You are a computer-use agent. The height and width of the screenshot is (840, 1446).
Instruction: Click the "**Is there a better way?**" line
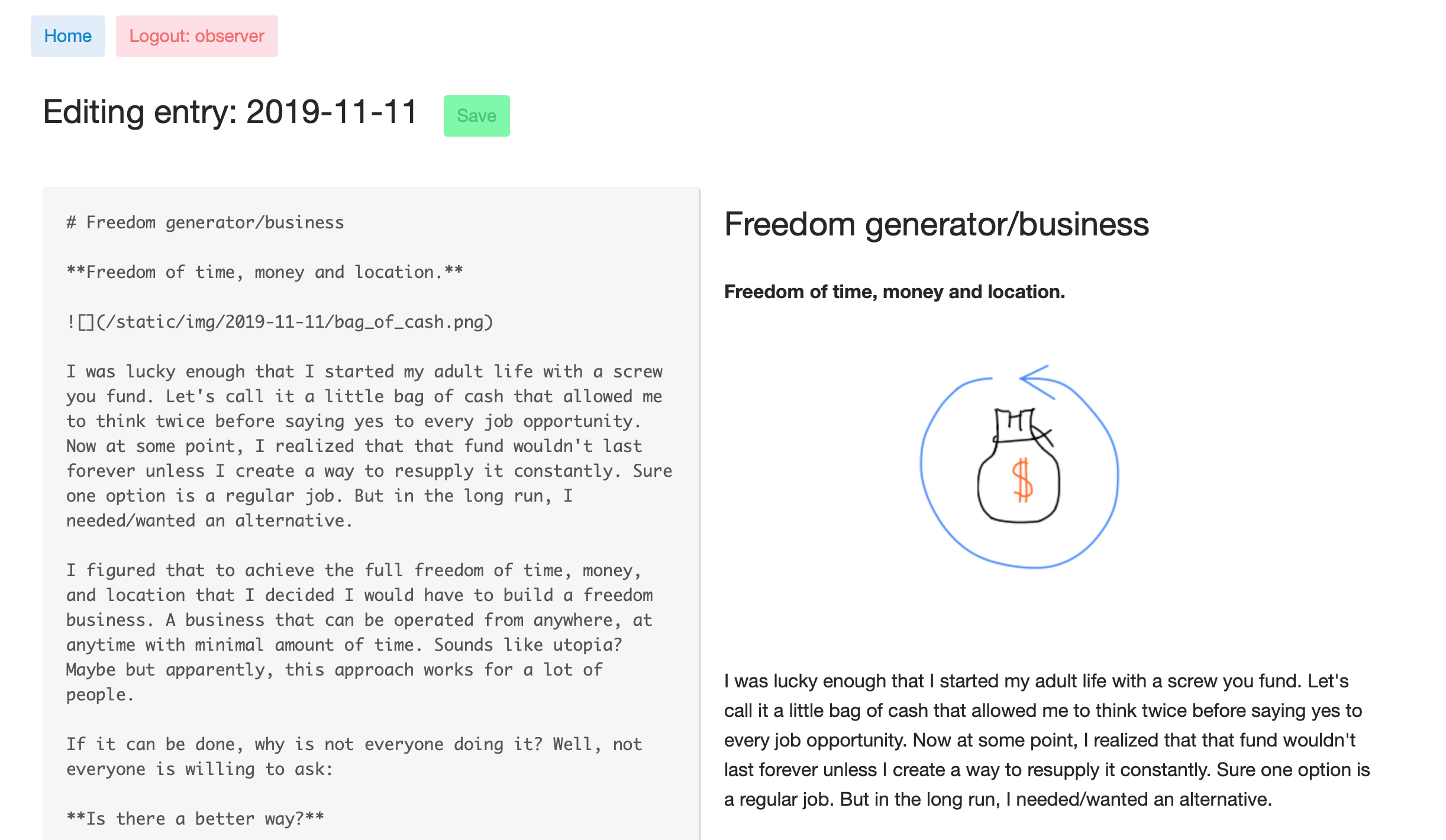[195, 819]
